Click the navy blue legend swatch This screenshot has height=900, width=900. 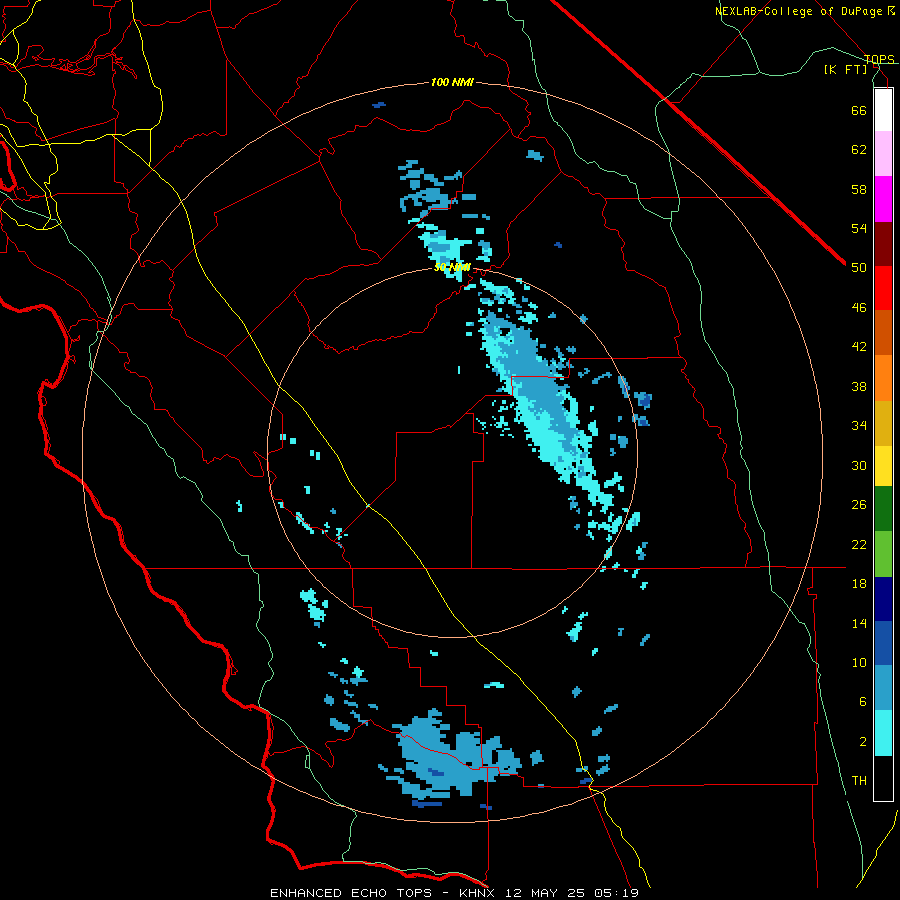883,599
